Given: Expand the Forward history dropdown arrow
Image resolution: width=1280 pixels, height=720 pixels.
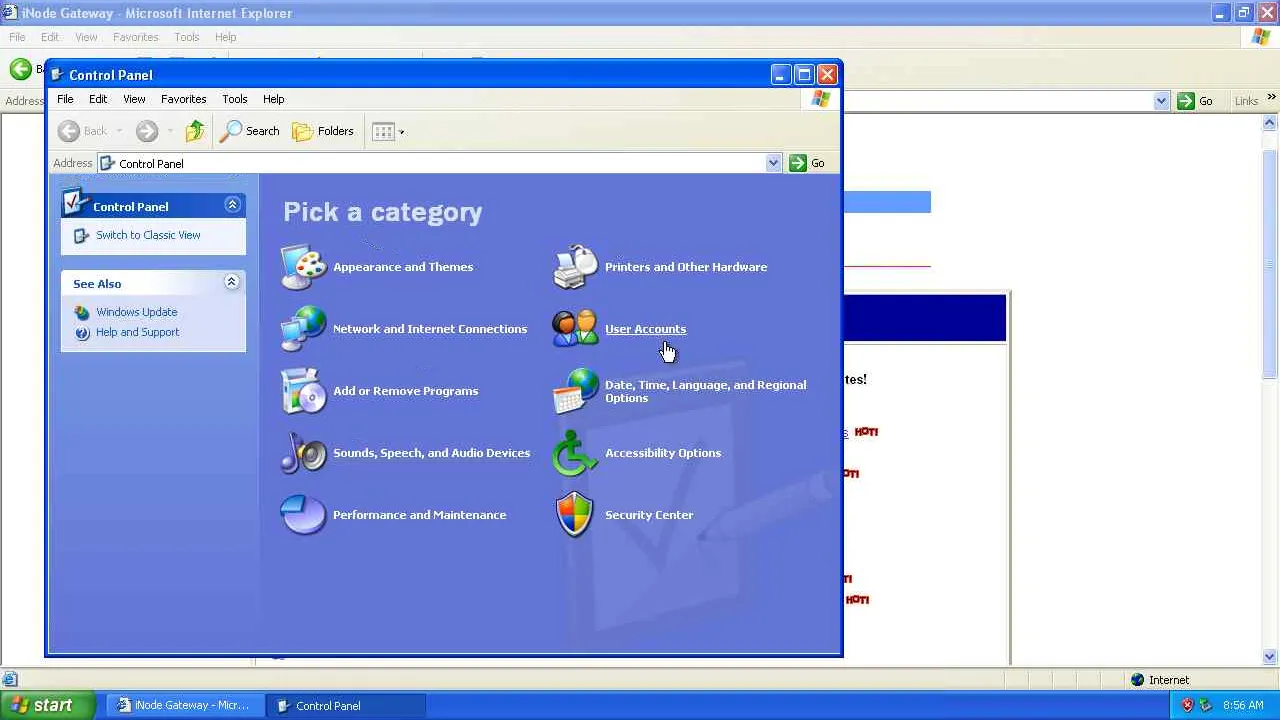Looking at the screenshot, I should point(170,131).
